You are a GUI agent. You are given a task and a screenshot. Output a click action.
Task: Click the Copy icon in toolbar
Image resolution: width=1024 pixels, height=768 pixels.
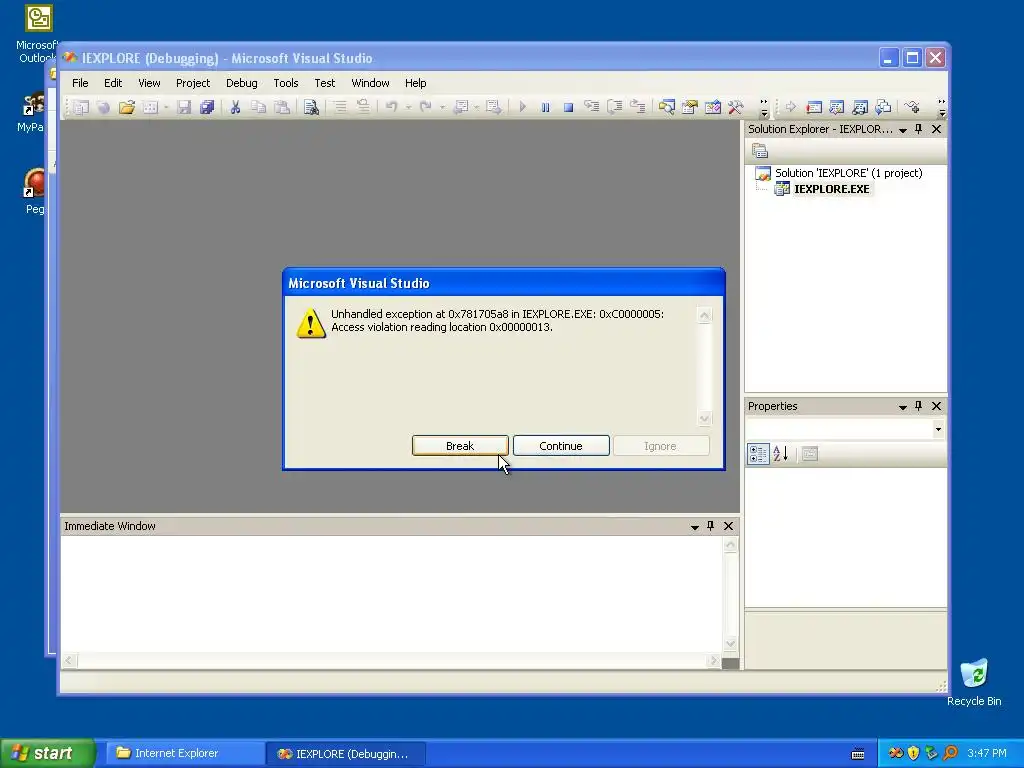259,107
